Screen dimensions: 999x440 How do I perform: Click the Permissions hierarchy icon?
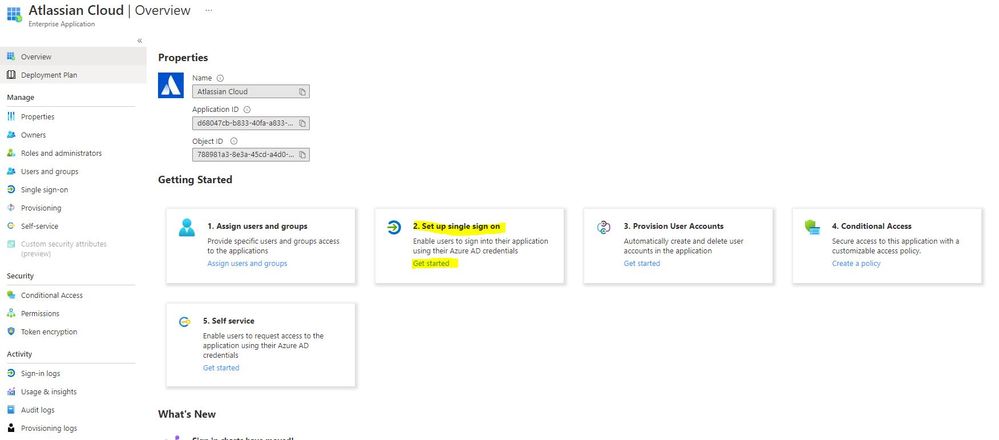click(10, 313)
